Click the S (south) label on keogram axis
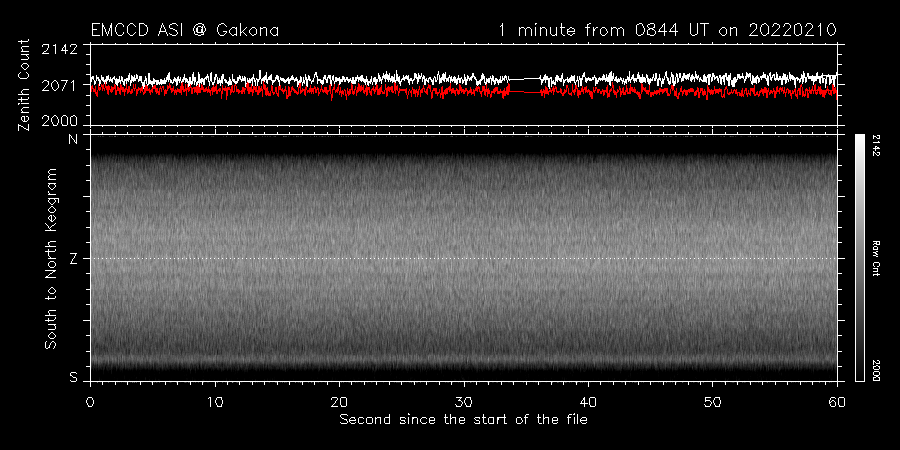Image resolution: width=900 pixels, height=450 pixels. click(x=72, y=377)
